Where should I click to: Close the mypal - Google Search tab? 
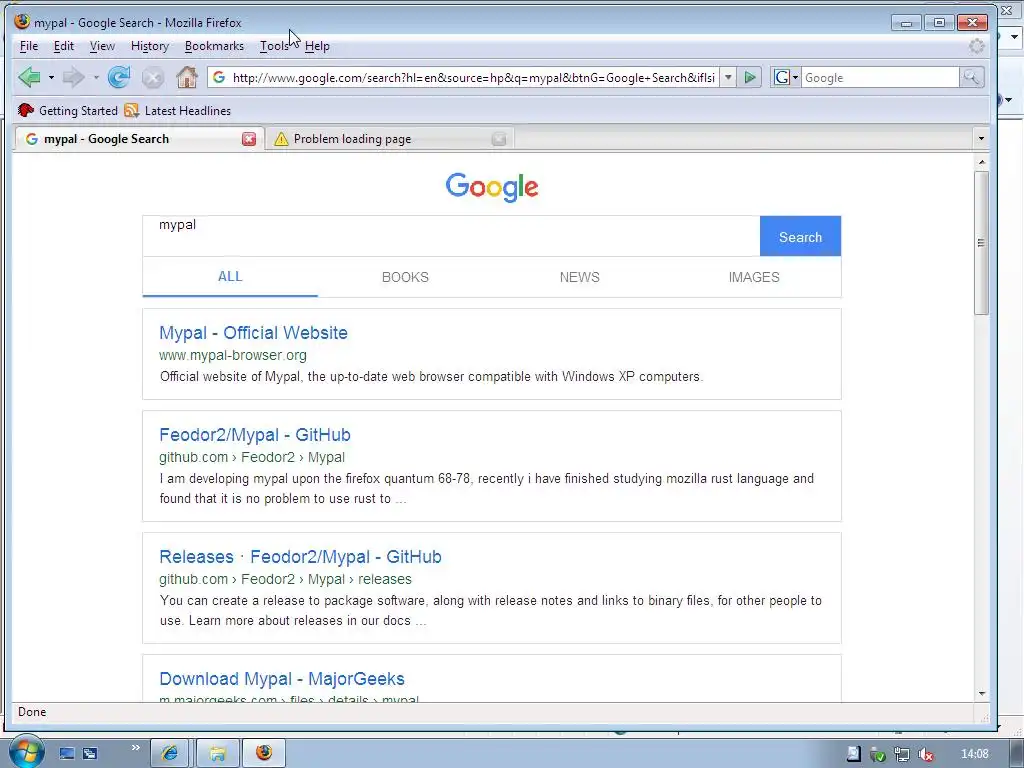click(x=249, y=138)
